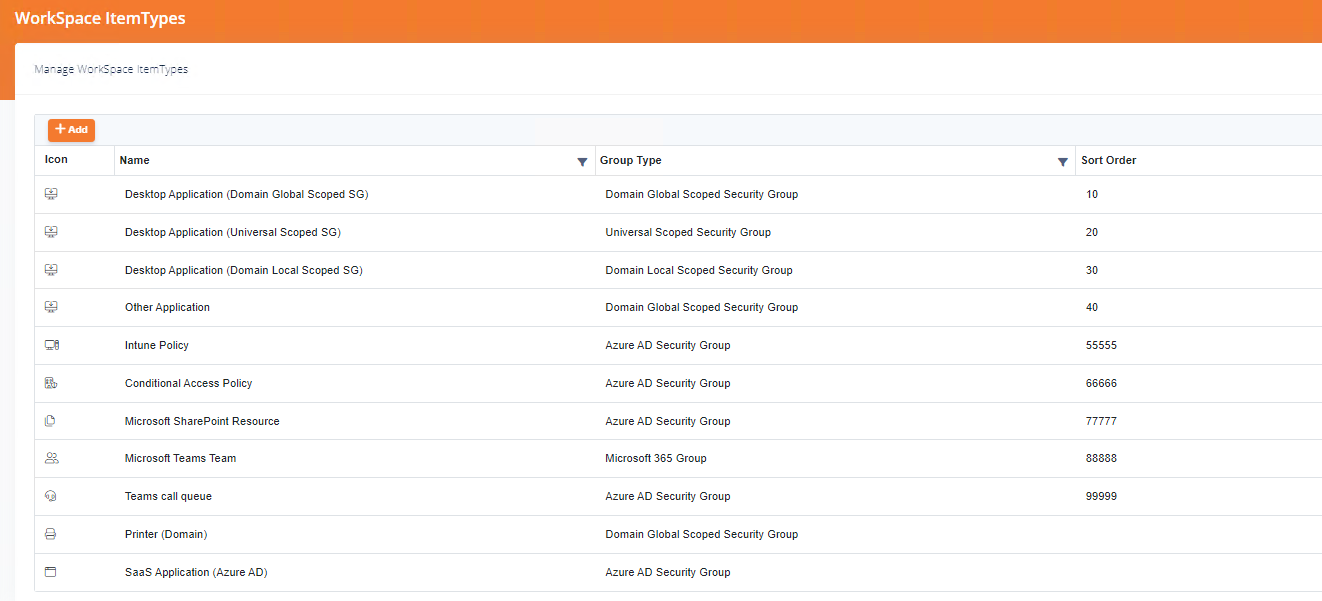Image resolution: width=1322 pixels, height=601 pixels.
Task: Click sort order value 55555
Action: [1101, 345]
